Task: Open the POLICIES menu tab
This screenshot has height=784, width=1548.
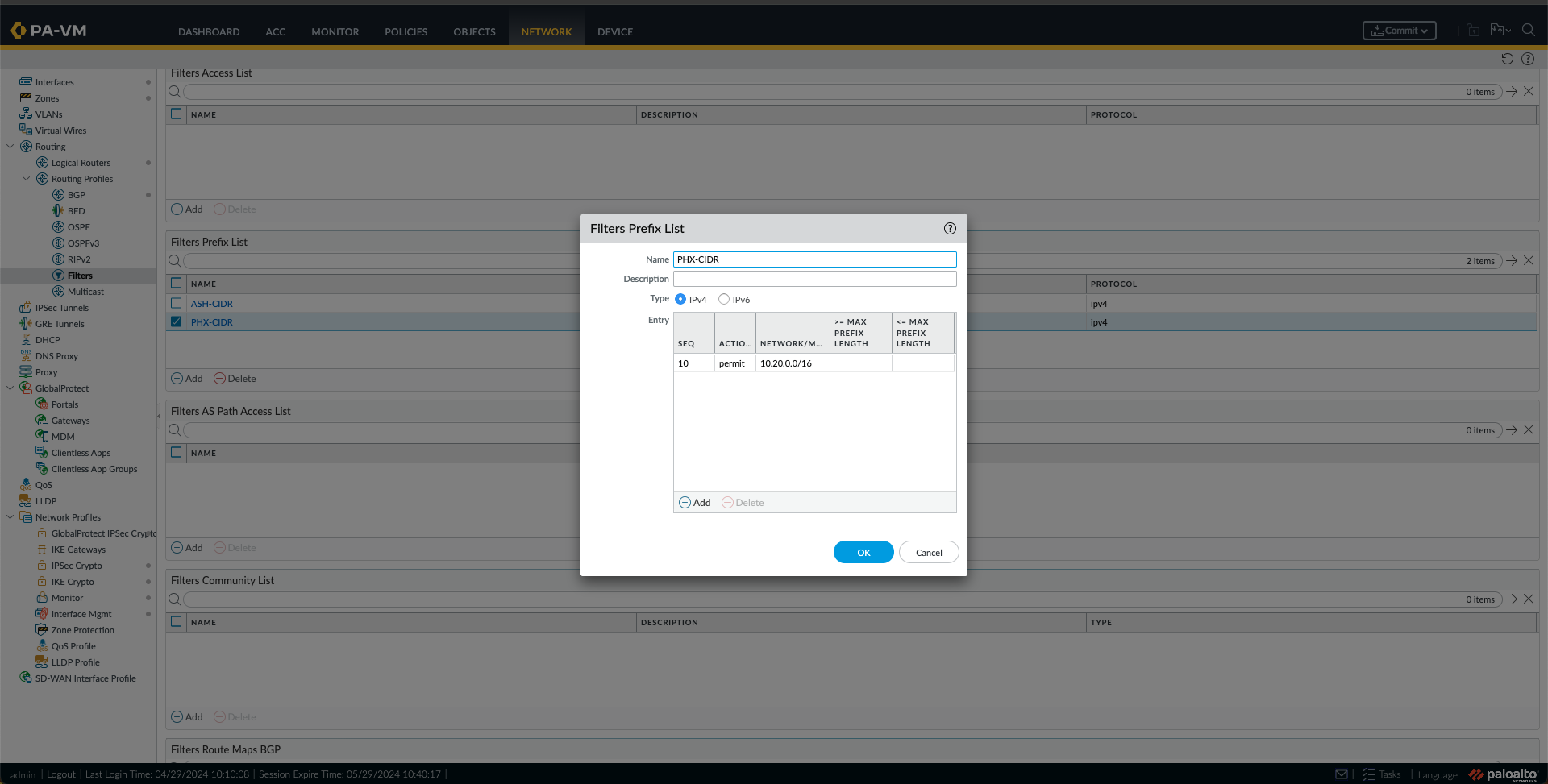Action: click(406, 32)
